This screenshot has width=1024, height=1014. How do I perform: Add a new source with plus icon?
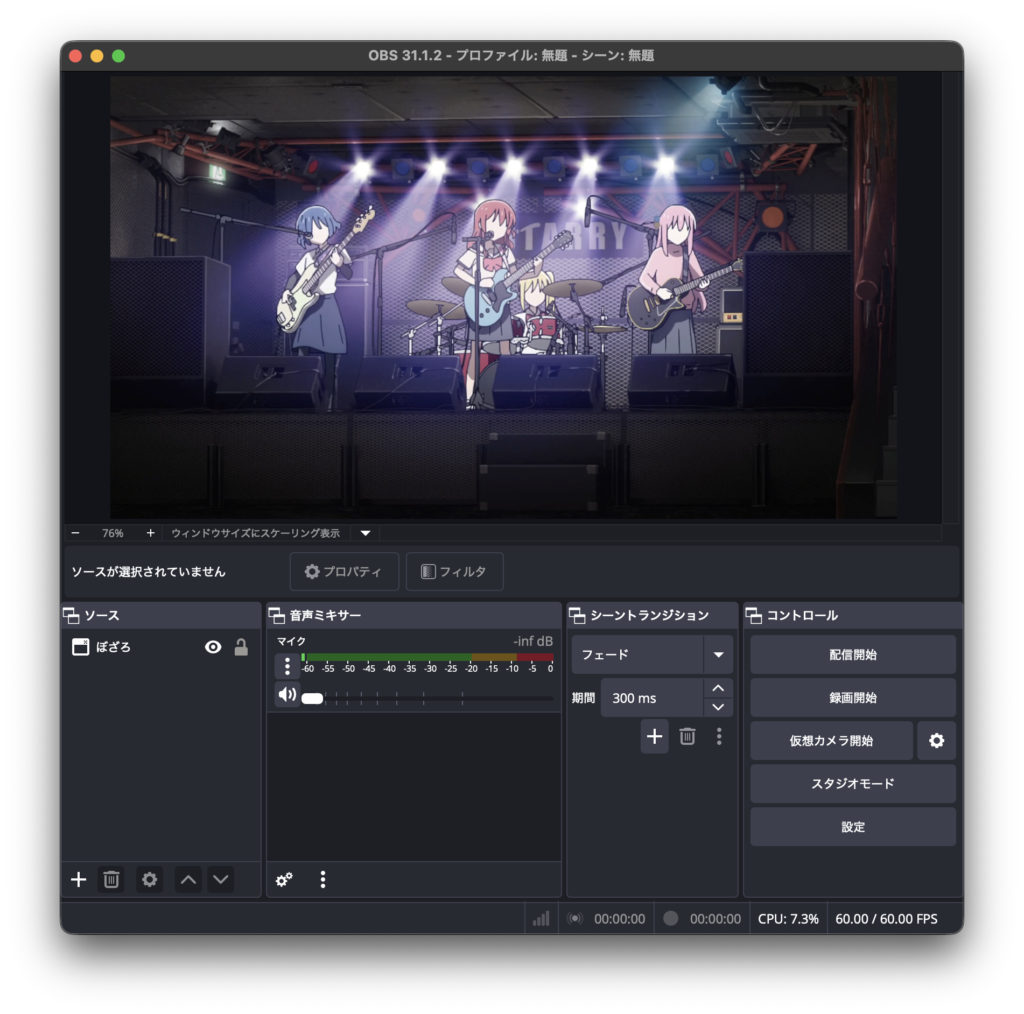pos(78,880)
